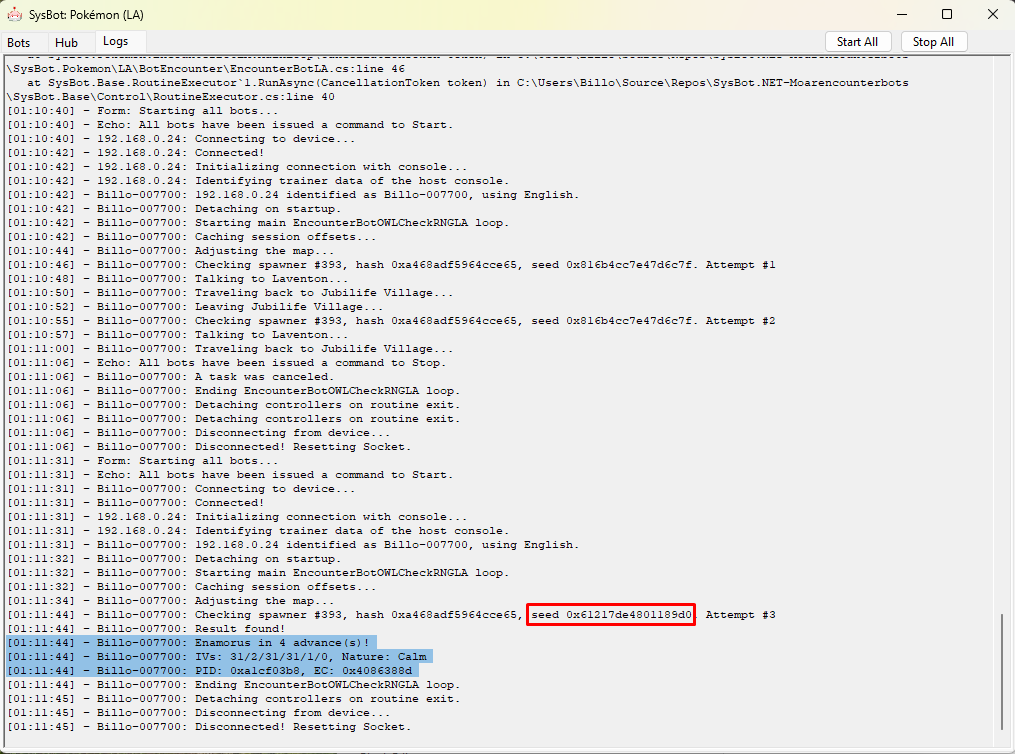The width and height of the screenshot is (1015, 754).
Task: Click the 'Attempt #1' log text
Action: tap(741, 265)
